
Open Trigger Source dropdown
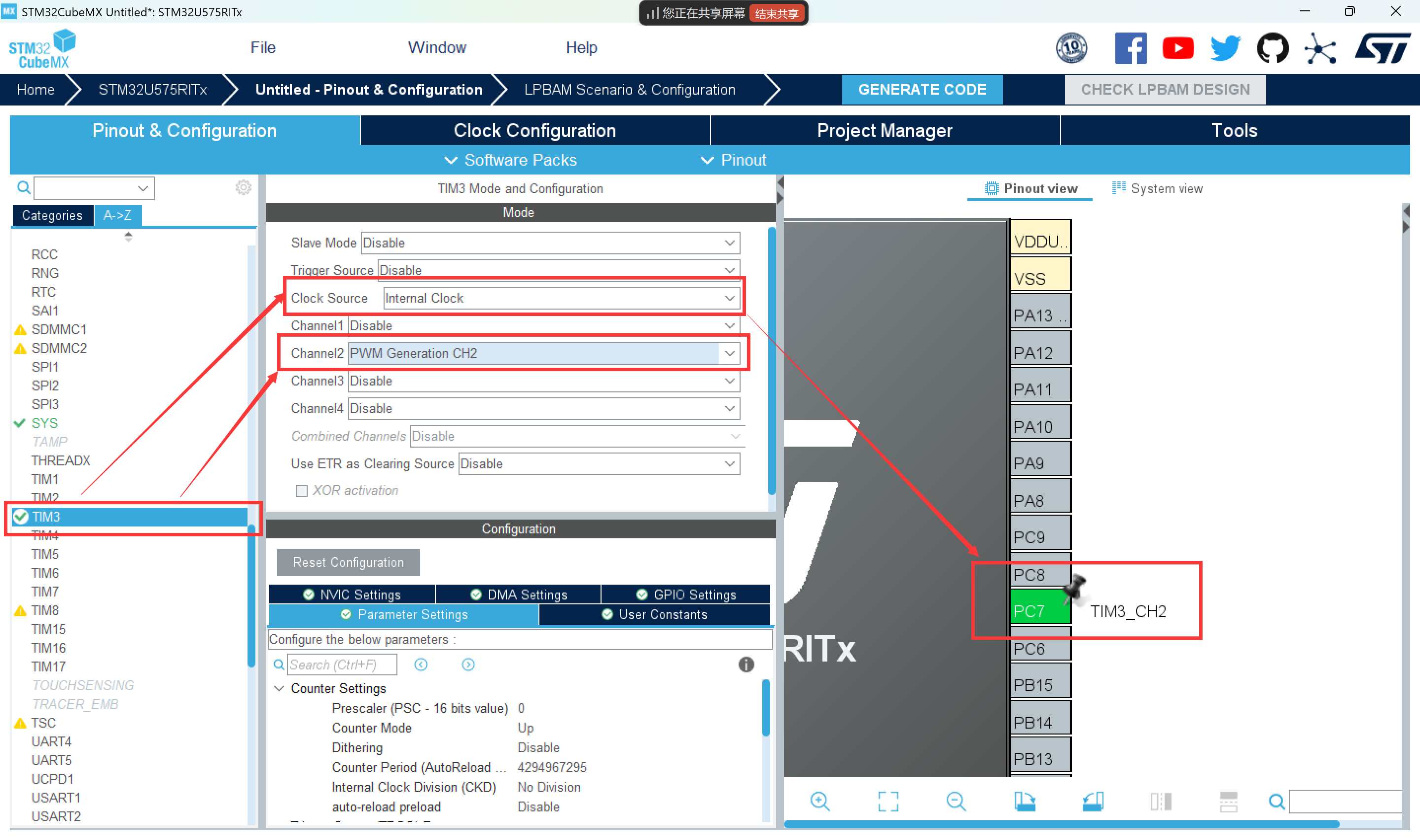[559, 271]
